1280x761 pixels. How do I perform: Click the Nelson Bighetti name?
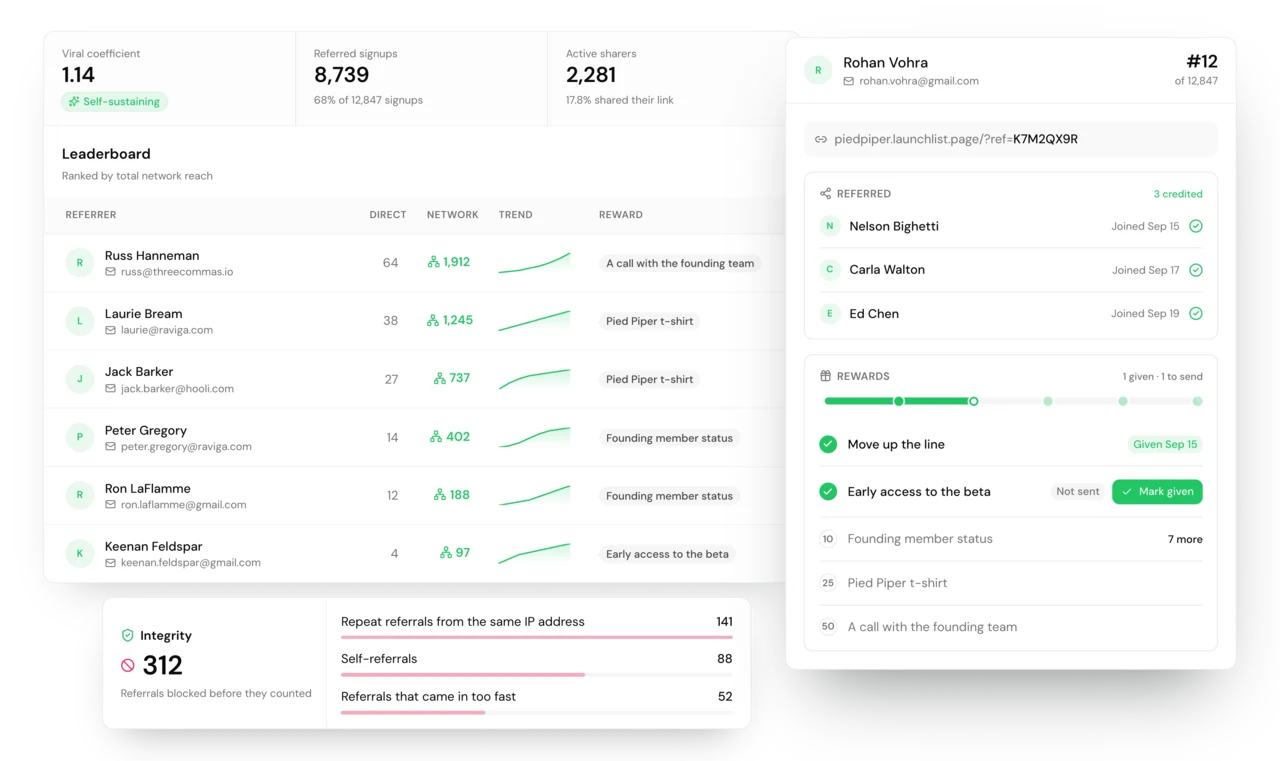point(894,226)
